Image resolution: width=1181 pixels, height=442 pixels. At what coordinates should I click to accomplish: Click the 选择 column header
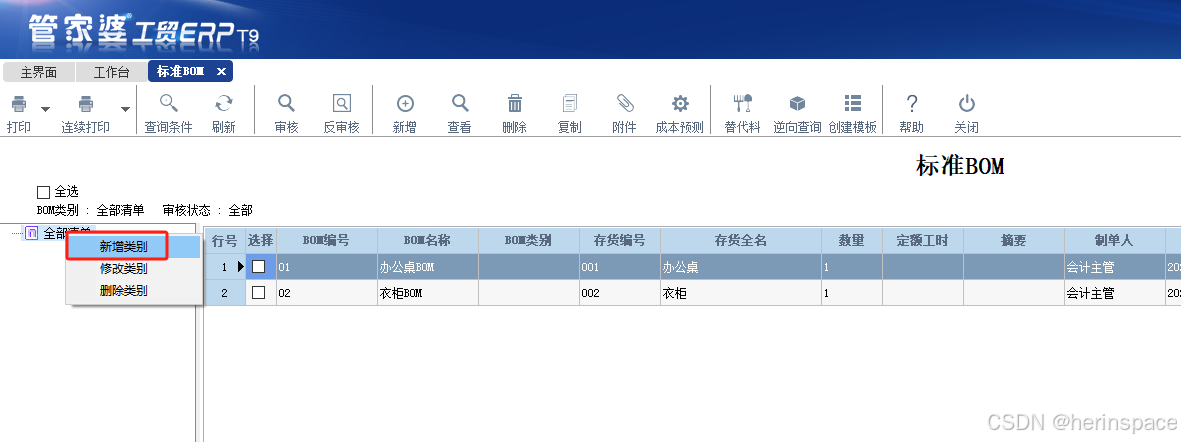[x=261, y=241]
